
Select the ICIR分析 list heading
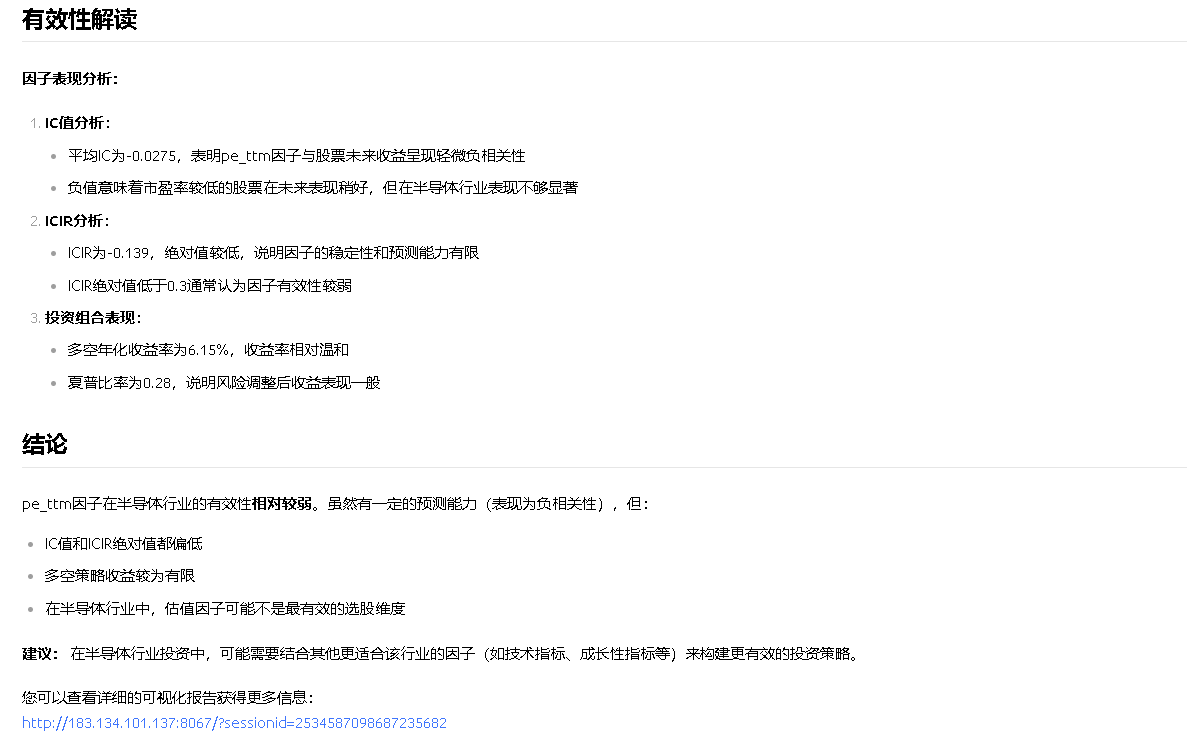76,221
